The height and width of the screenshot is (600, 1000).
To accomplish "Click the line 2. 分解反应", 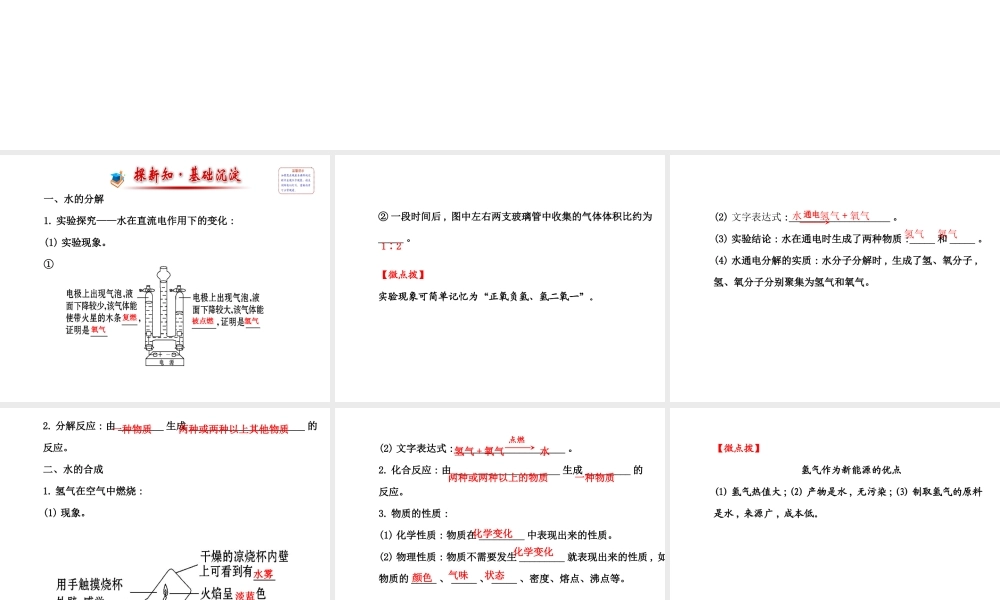I will 180,426.
